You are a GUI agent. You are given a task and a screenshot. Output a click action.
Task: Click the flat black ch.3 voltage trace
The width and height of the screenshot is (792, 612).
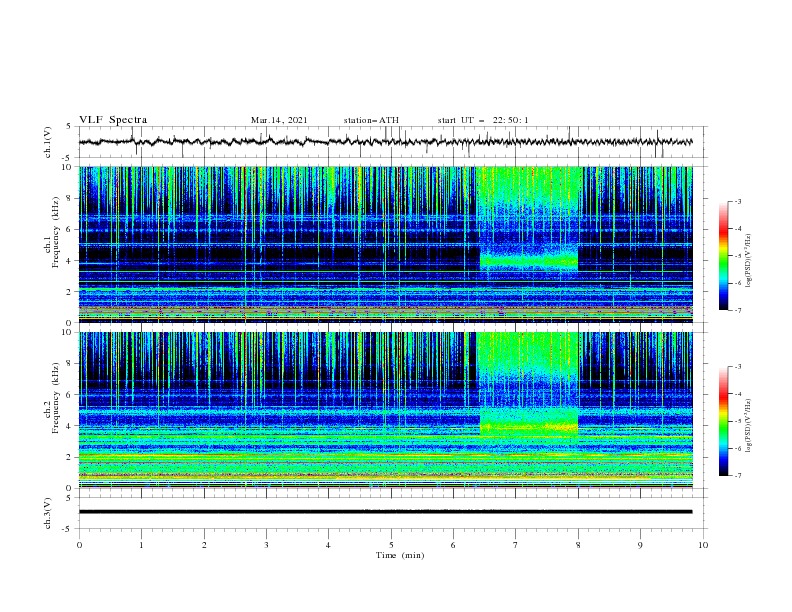point(385,512)
